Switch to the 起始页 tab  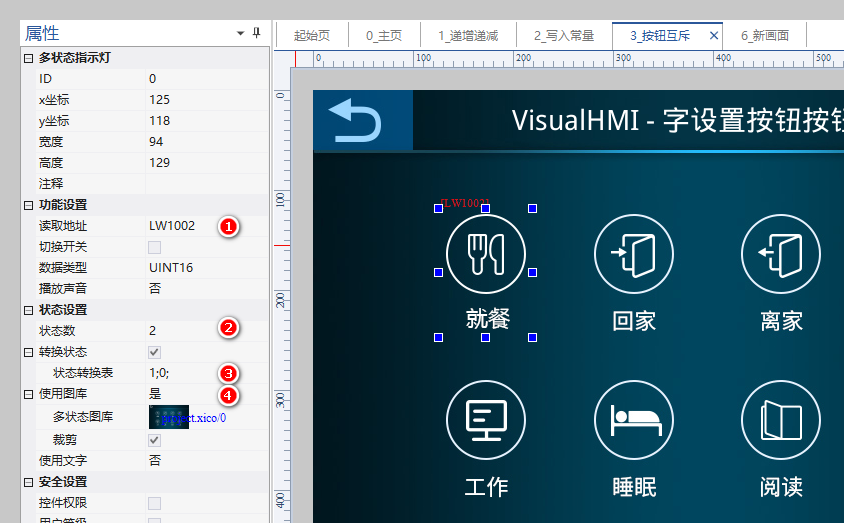[x=312, y=36]
